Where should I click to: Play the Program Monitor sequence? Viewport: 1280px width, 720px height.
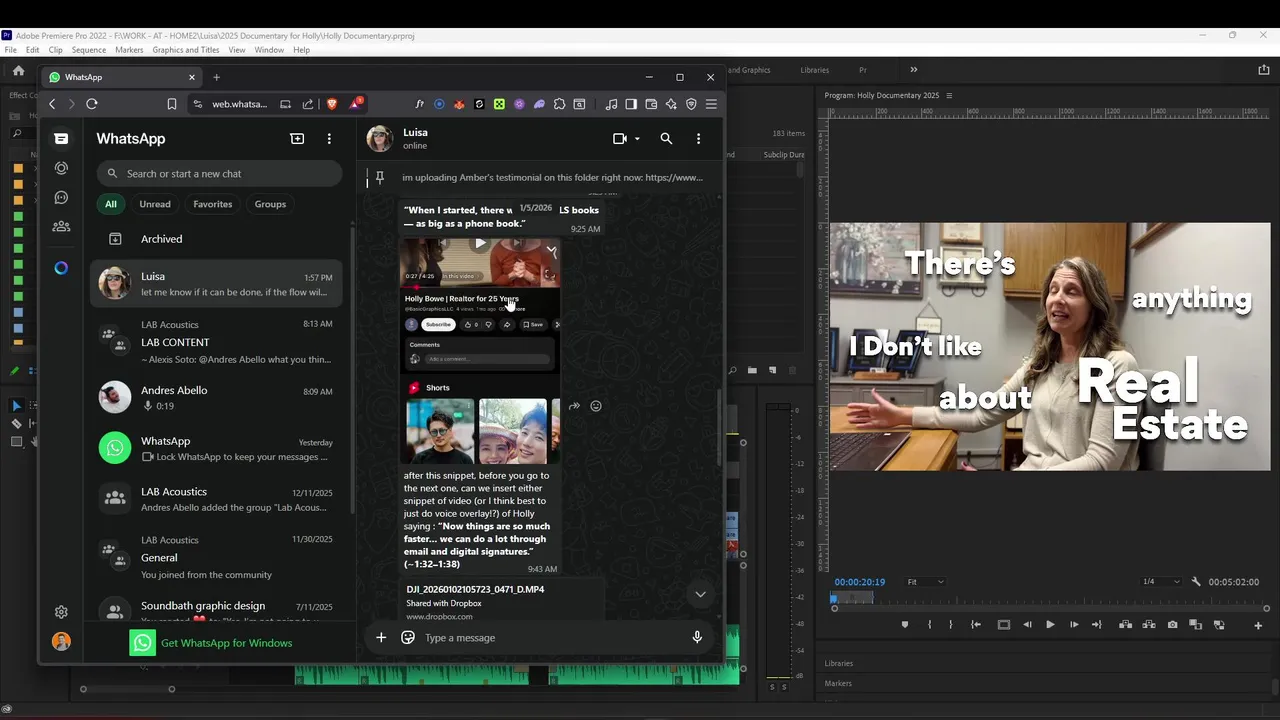pyautogui.click(x=1050, y=625)
